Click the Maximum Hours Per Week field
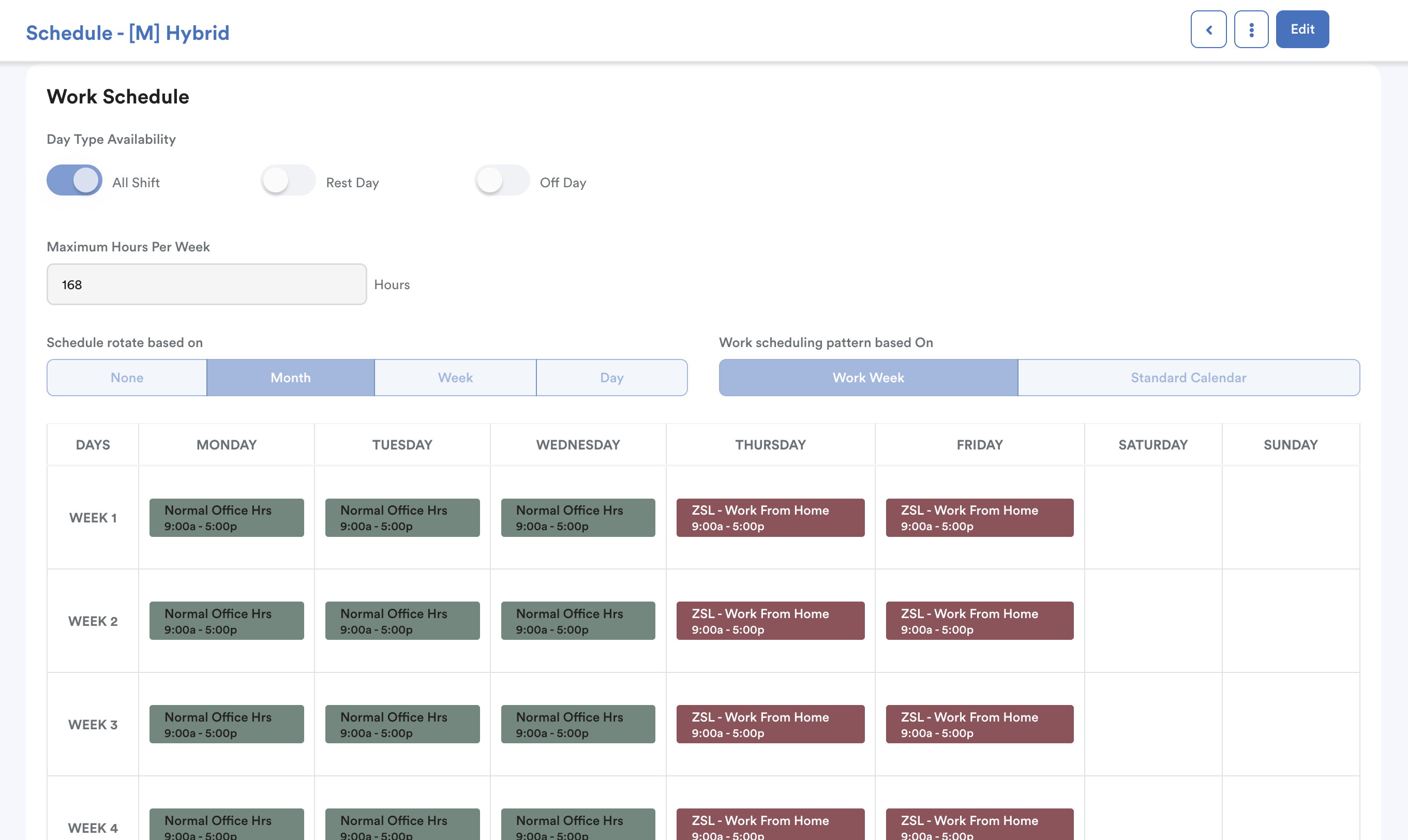 coord(206,284)
